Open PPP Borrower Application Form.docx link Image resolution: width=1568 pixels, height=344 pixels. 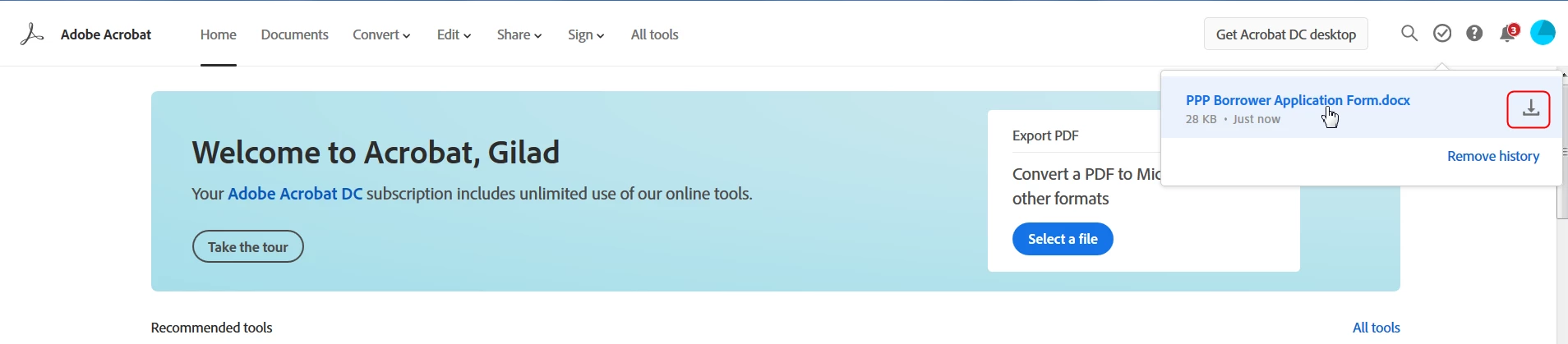coord(1298,100)
